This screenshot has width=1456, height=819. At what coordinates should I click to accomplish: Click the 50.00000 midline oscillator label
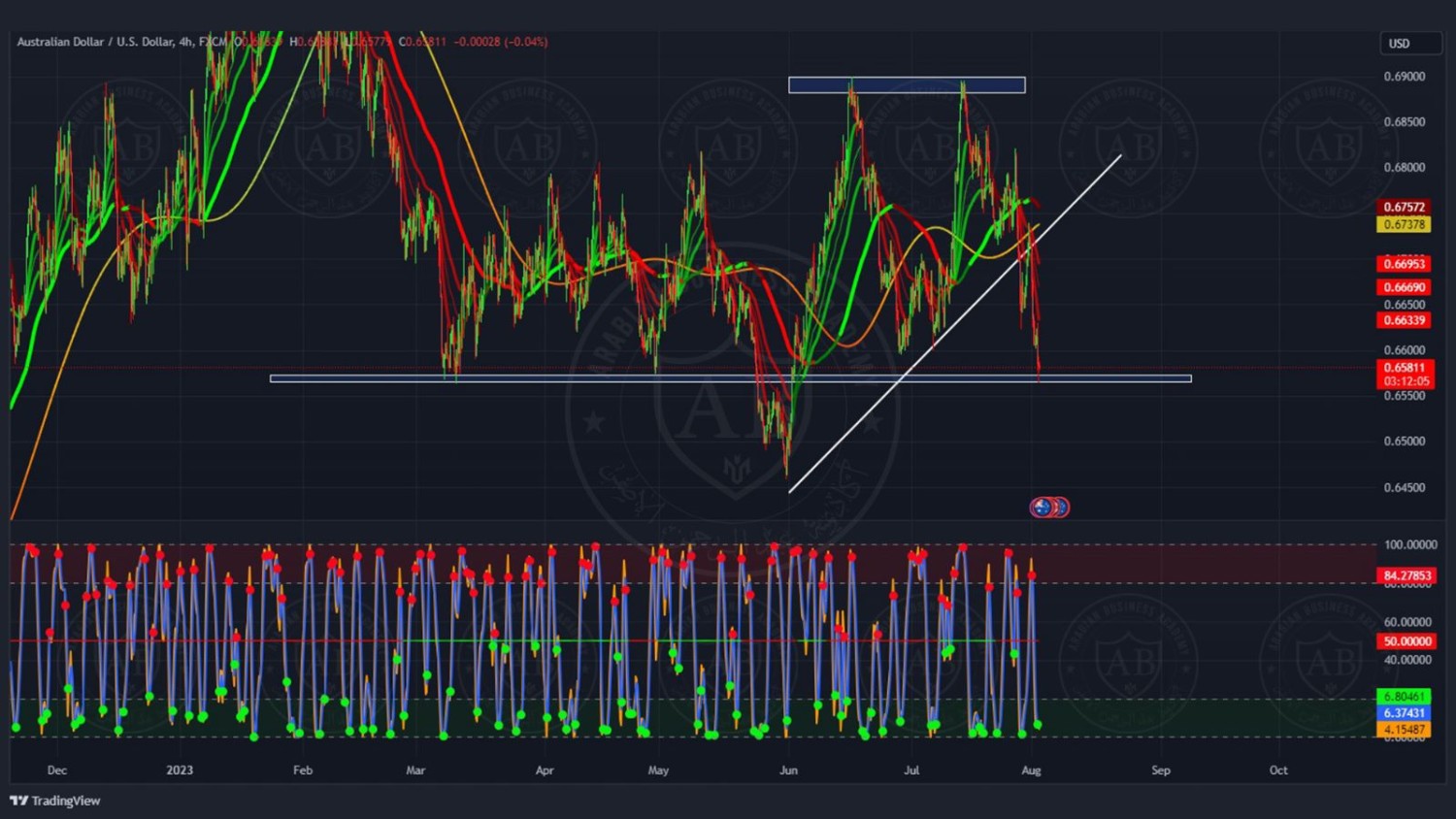coord(1406,641)
